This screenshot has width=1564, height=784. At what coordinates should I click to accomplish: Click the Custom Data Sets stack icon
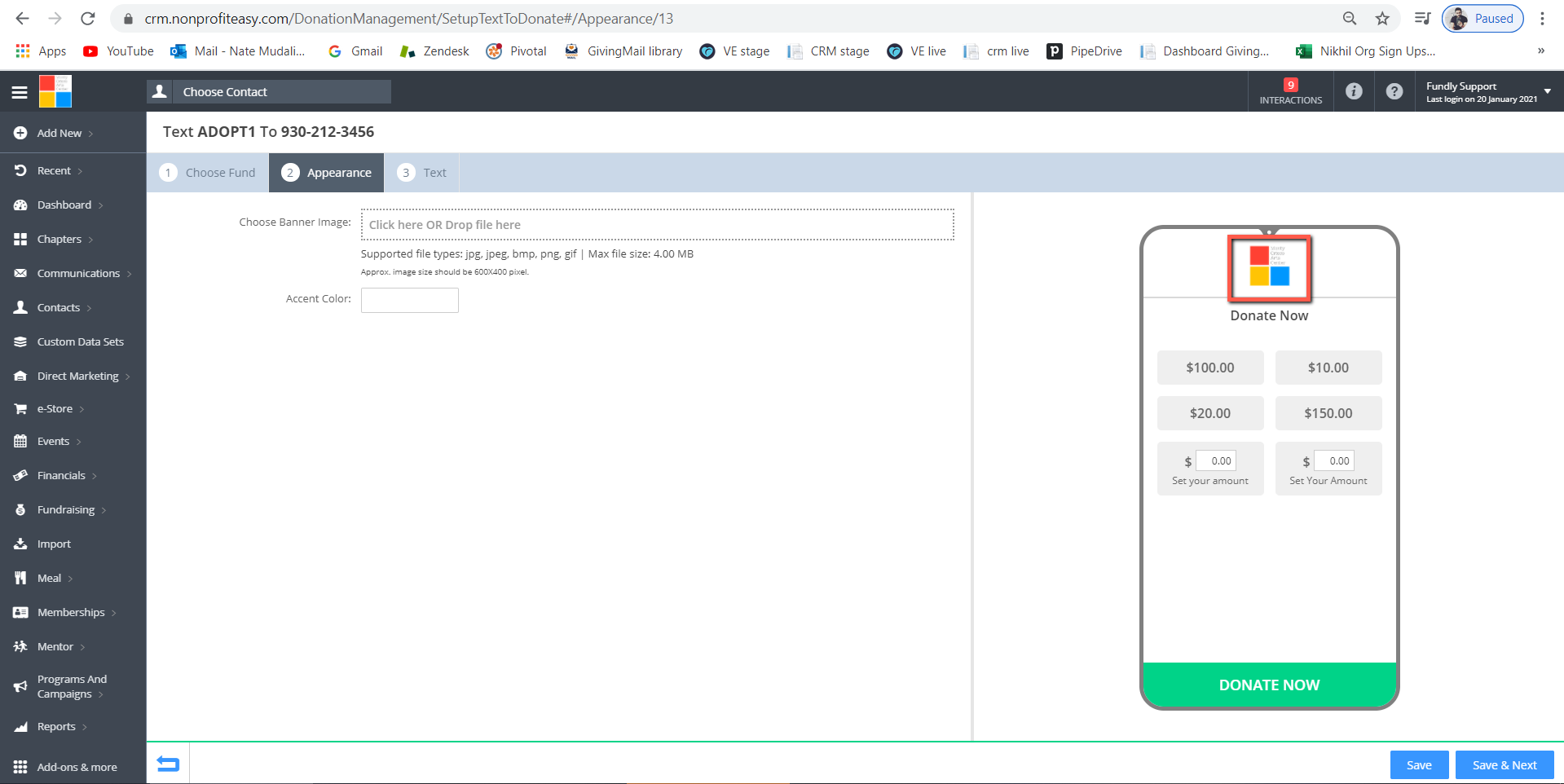[x=20, y=341]
